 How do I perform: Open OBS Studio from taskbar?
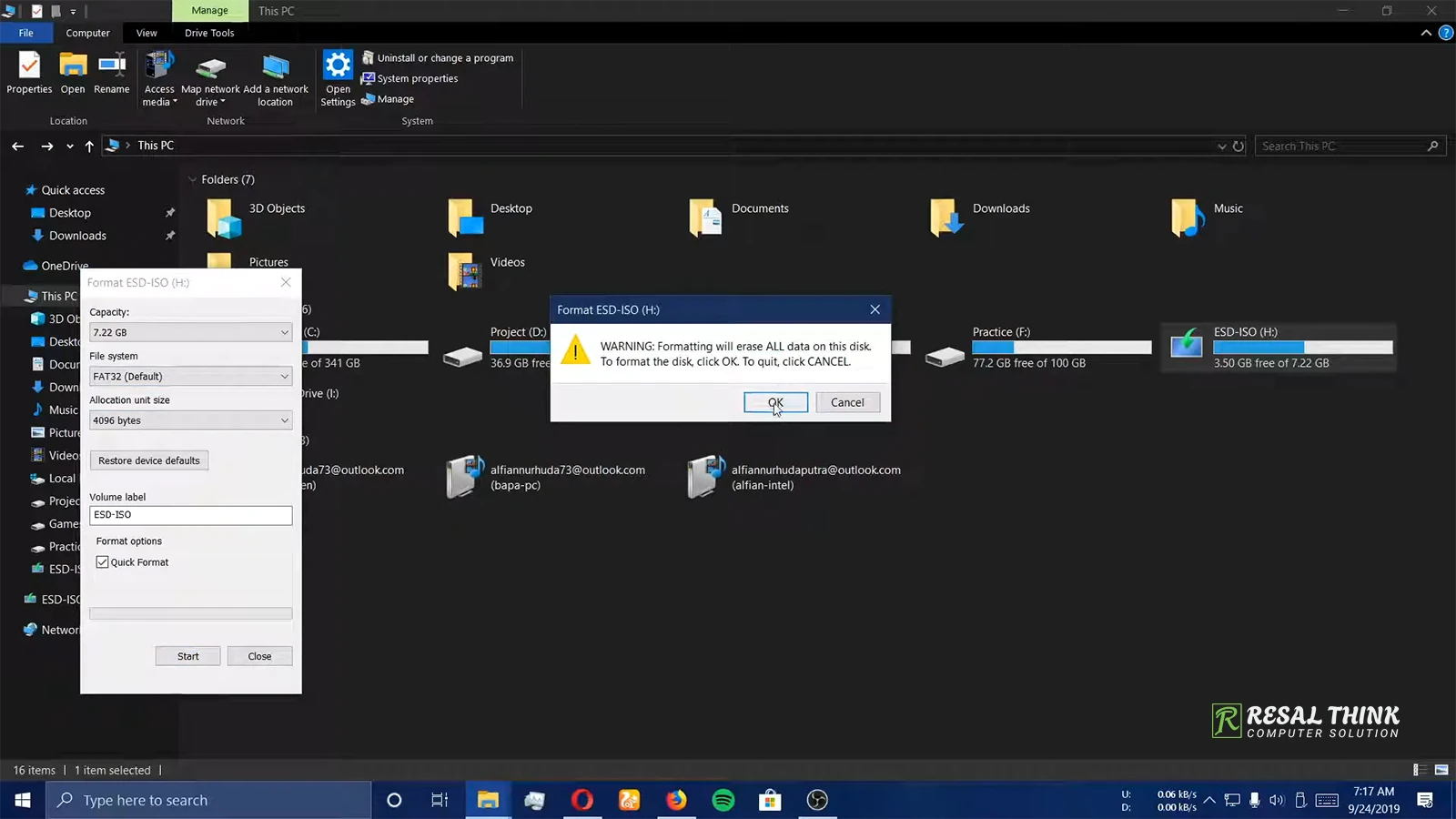click(x=817, y=800)
